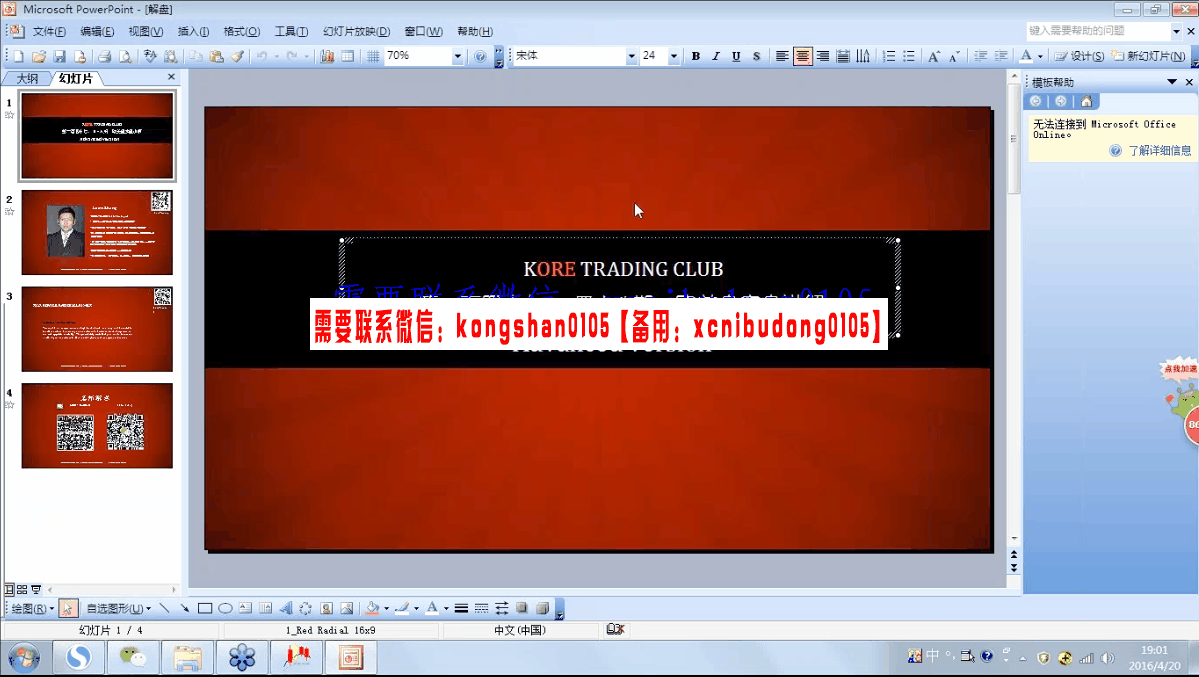Open the 插入(I) menu
Screen dimensions: 1199x677
coord(193,31)
